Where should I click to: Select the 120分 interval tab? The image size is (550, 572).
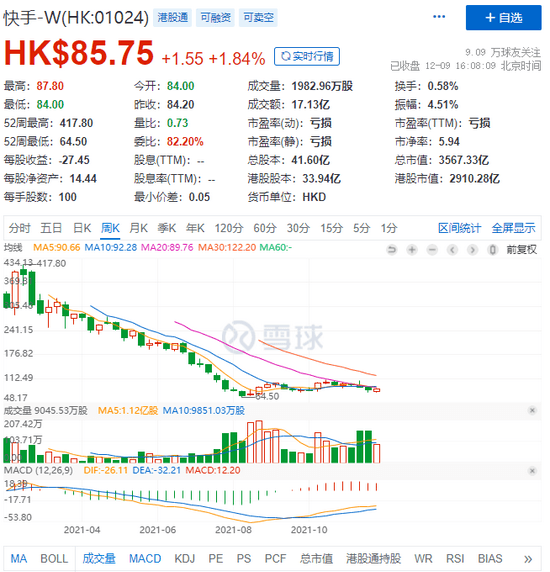tap(229, 228)
